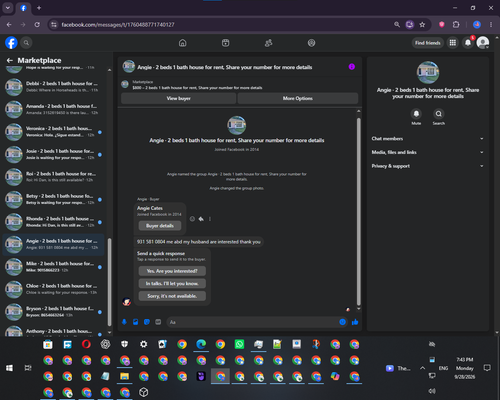Viewport: 500px width, 400px height.
Task: Open the Josie conversation in the list
Action: click(x=53, y=154)
